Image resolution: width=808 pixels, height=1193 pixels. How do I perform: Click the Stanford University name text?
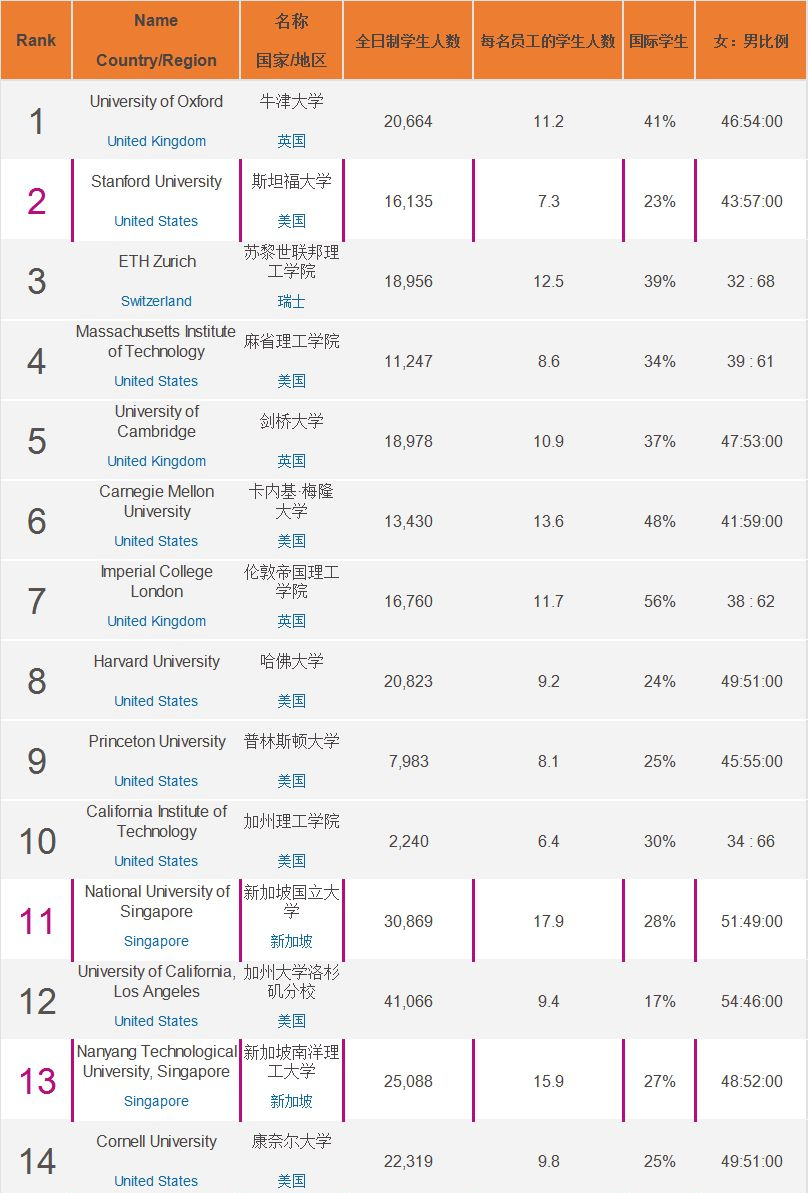pyautogui.click(x=156, y=181)
